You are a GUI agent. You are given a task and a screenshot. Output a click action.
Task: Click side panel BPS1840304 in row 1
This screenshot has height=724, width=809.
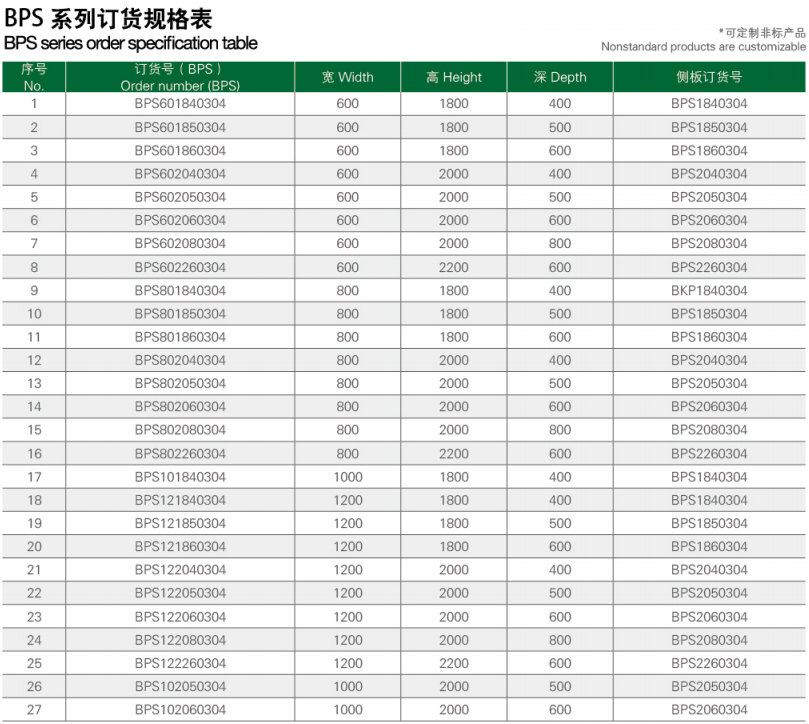709,104
